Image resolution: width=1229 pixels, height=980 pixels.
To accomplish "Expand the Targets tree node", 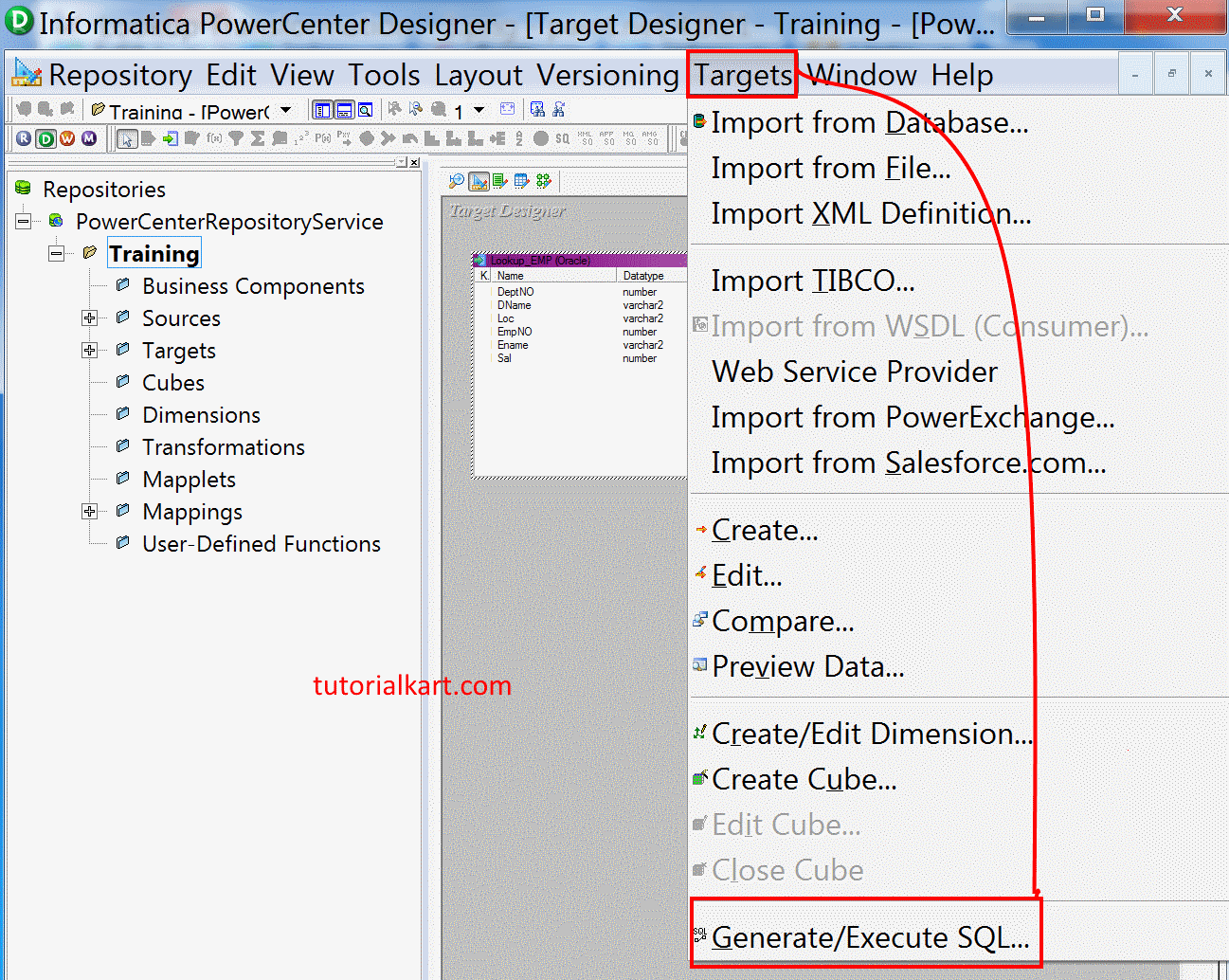I will tap(89, 350).
